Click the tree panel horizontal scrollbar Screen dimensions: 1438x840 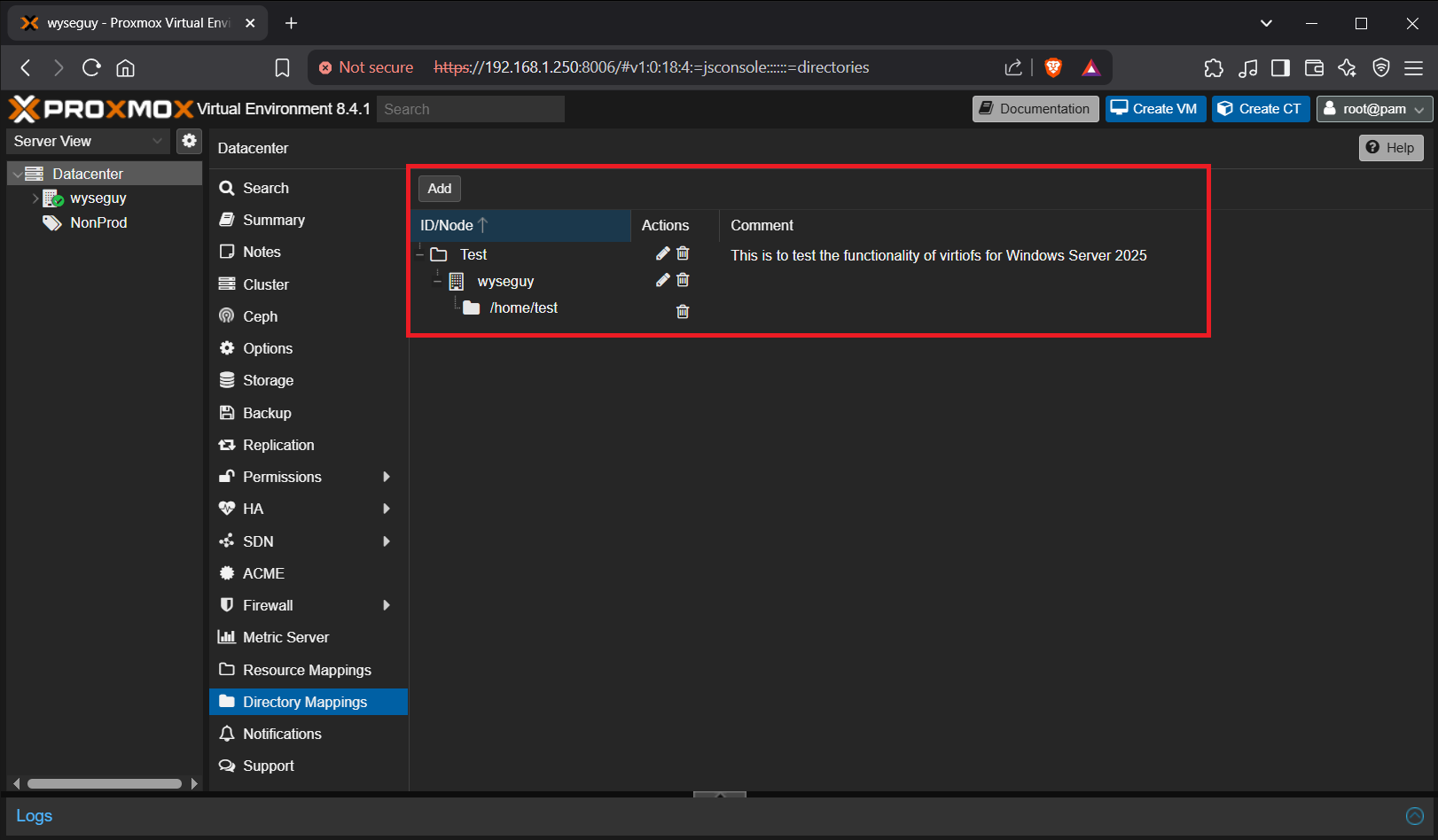pyautogui.click(x=105, y=783)
